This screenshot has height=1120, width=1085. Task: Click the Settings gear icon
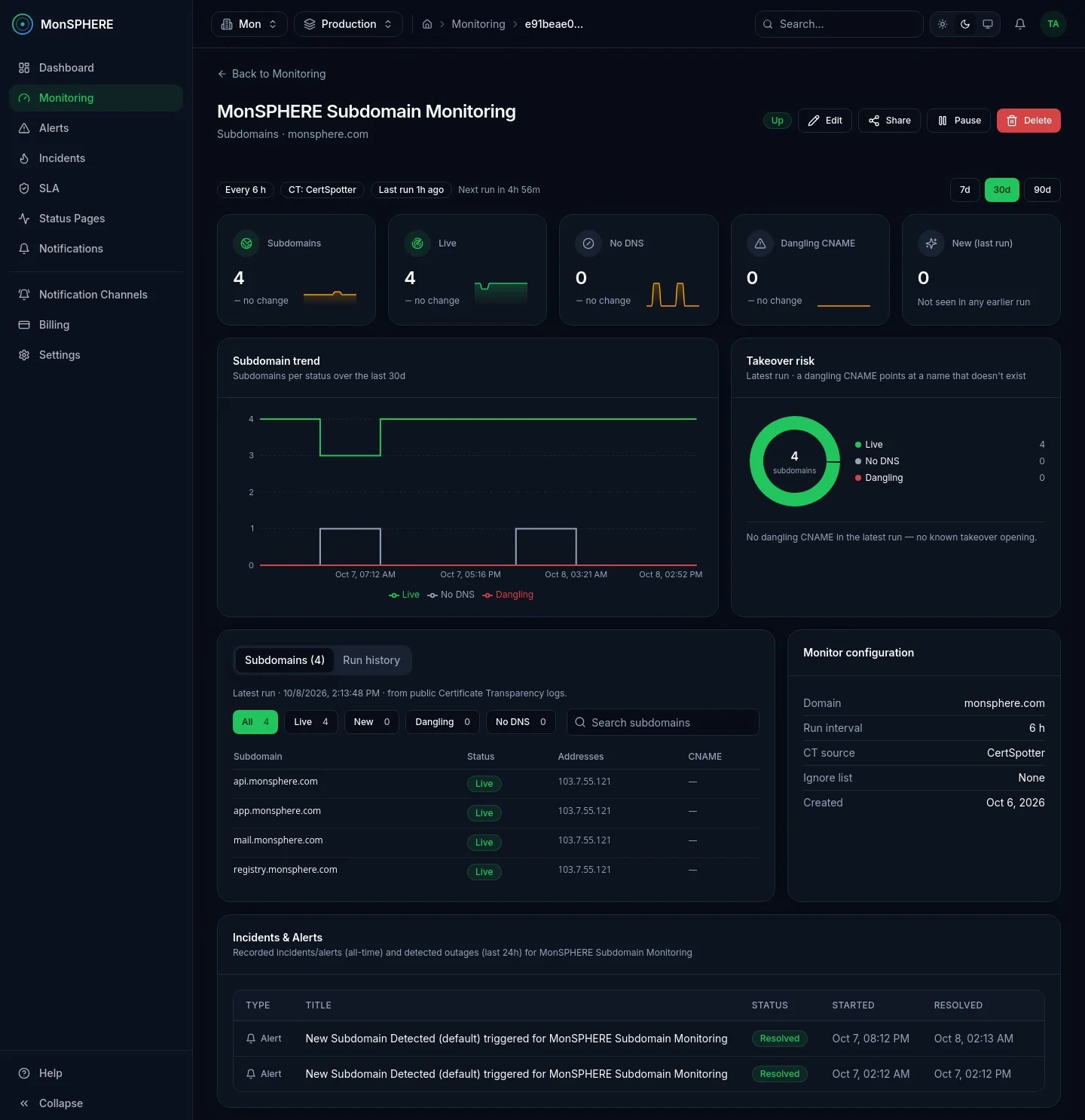pyautogui.click(x=24, y=355)
